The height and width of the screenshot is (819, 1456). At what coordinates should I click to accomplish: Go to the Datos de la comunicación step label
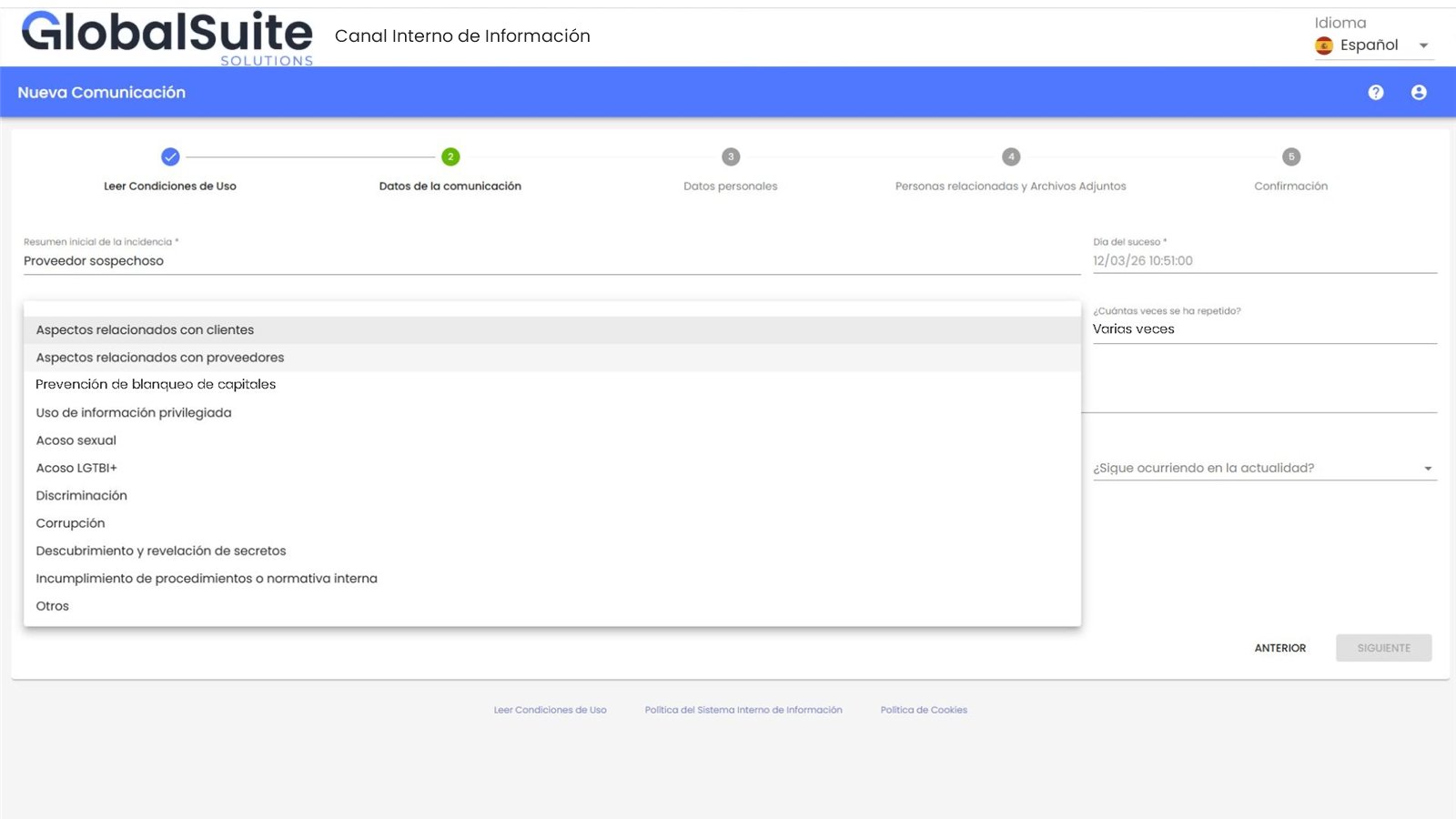pyautogui.click(x=450, y=186)
